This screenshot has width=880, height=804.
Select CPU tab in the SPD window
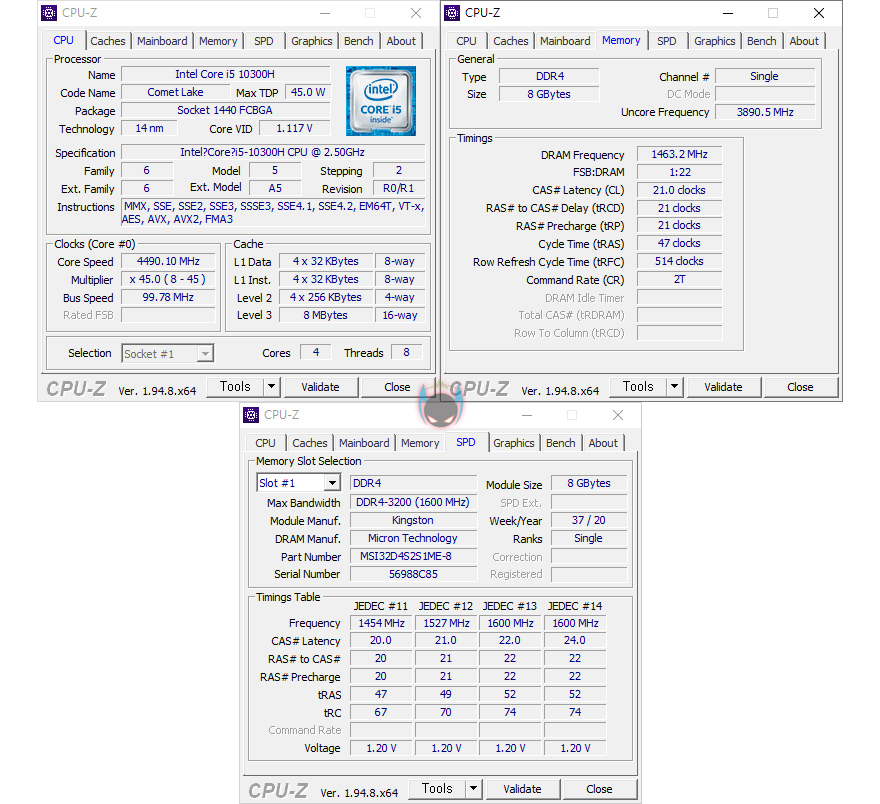265,443
